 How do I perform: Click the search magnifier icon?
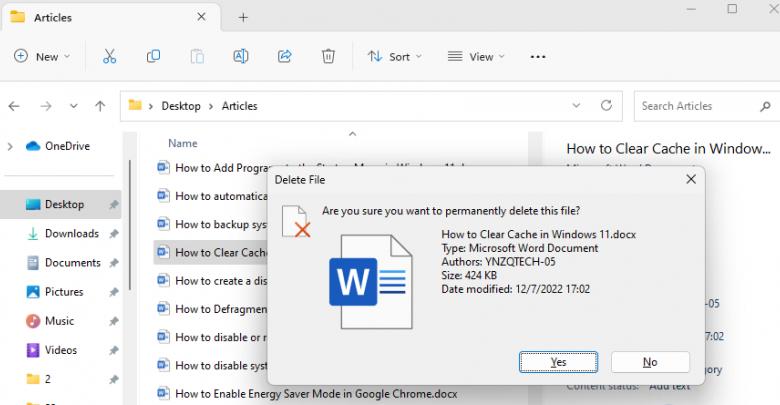coord(766,106)
